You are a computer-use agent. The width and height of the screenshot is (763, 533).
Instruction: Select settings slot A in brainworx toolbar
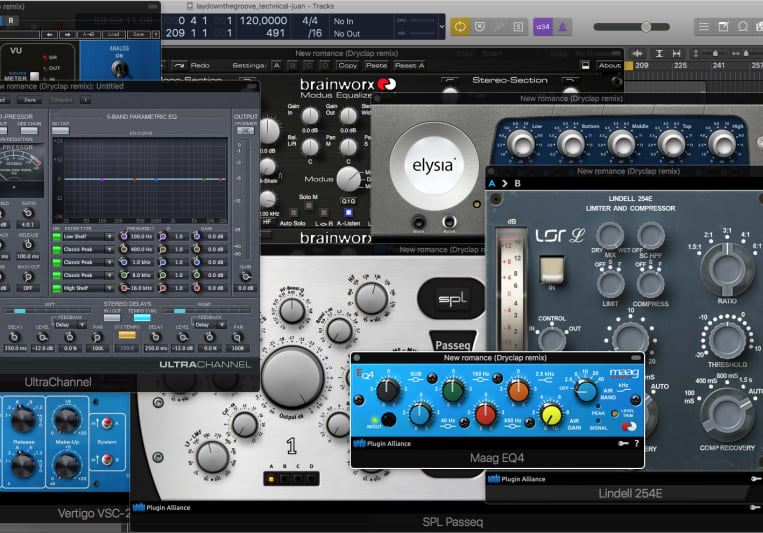click(x=276, y=65)
